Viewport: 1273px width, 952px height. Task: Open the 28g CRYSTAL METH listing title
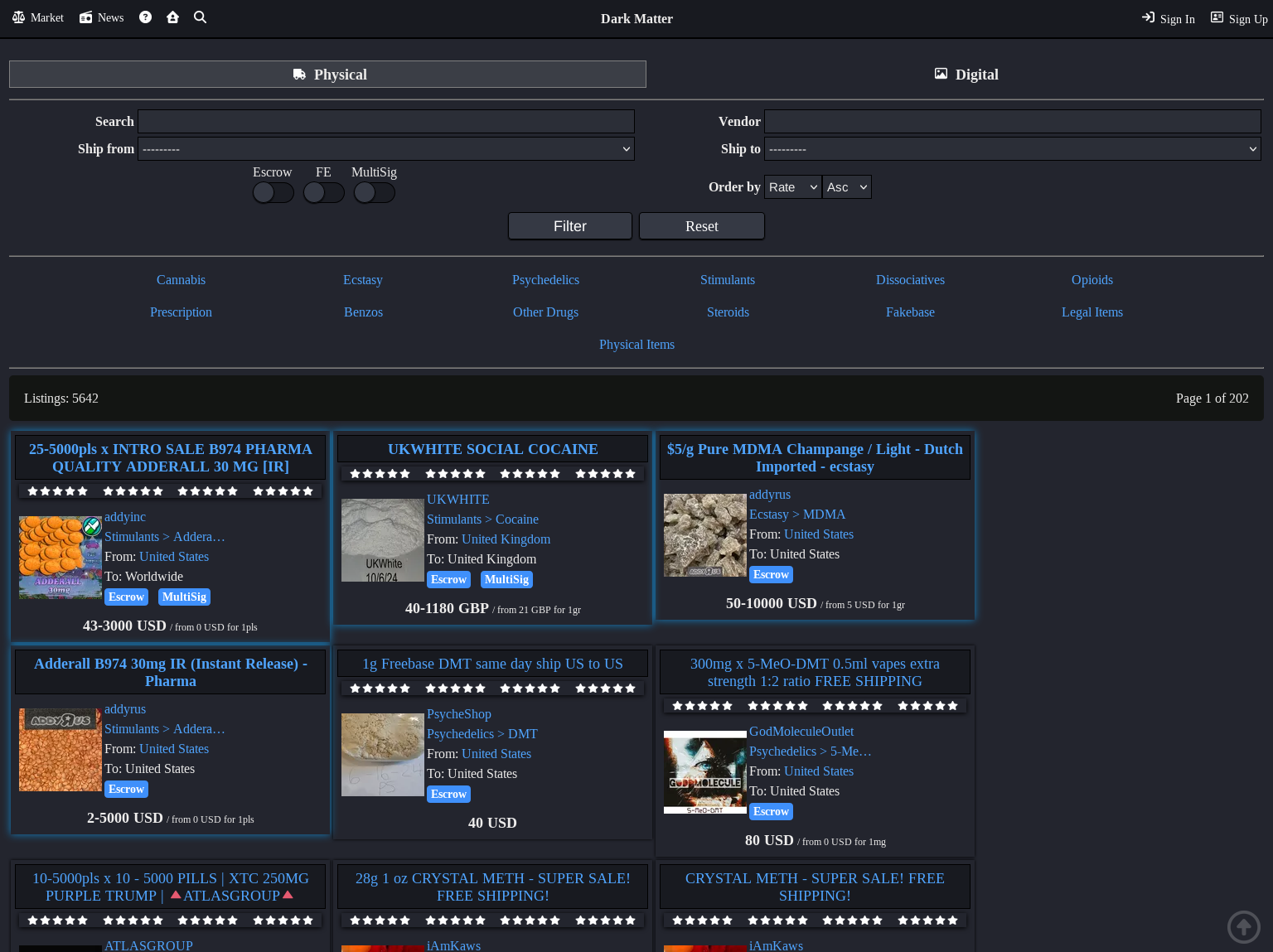point(492,887)
